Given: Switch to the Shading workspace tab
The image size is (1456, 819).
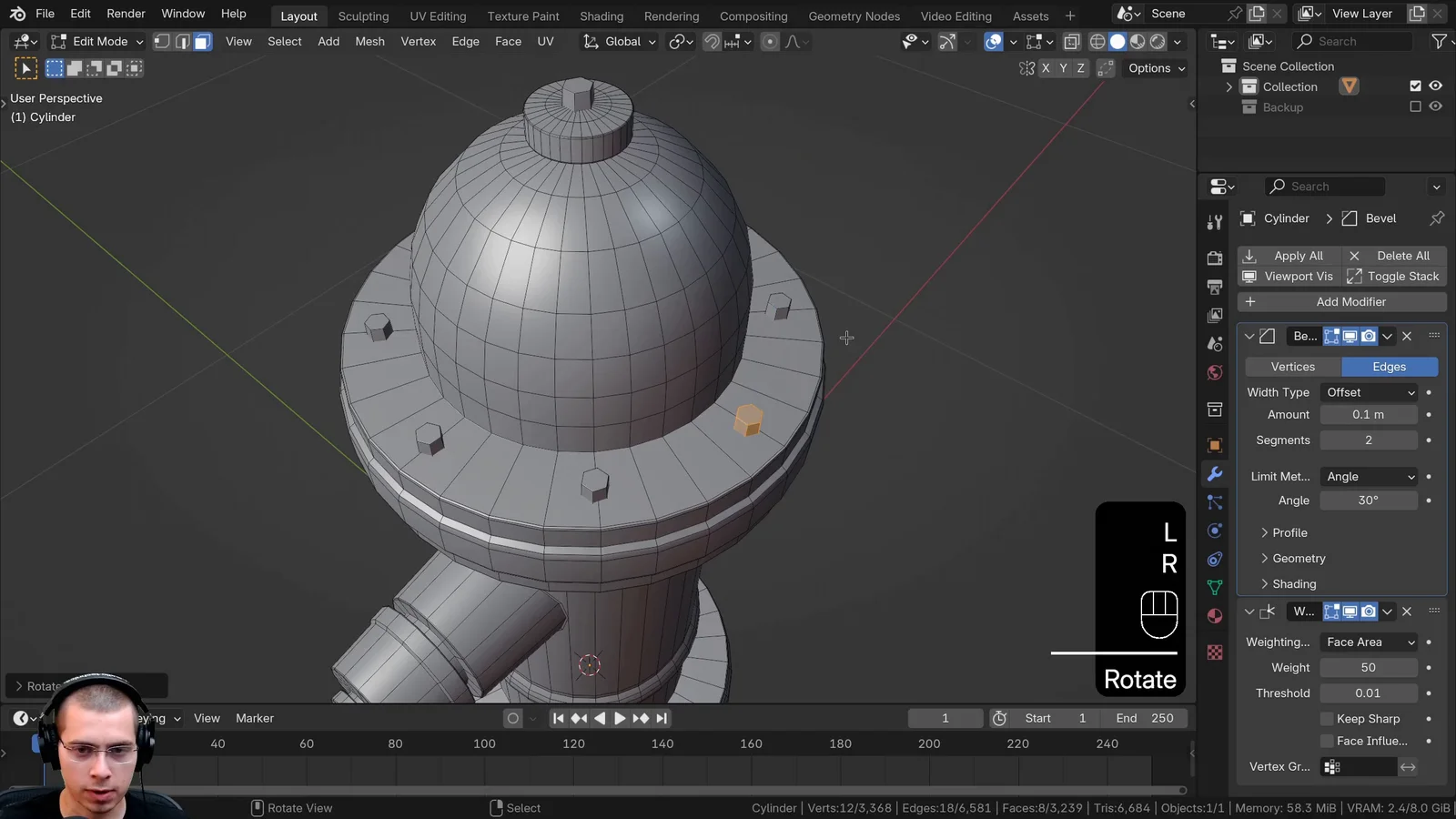Looking at the screenshot, I should point(602,15).
